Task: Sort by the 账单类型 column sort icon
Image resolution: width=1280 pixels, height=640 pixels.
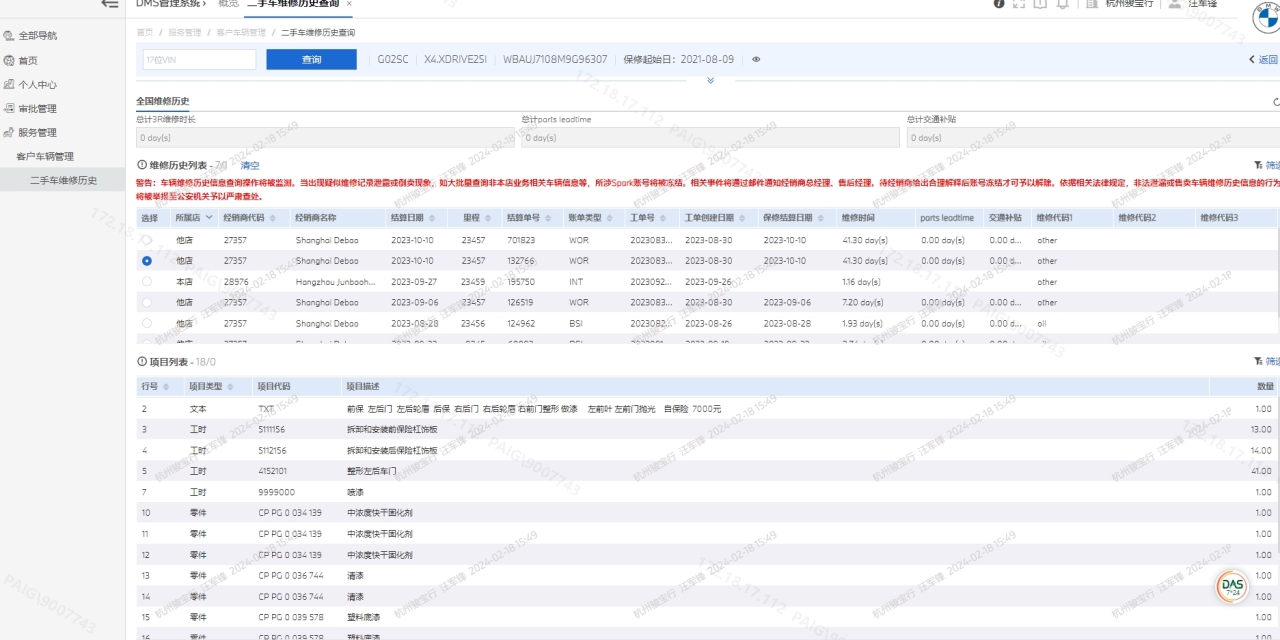Action: [610, 217]
